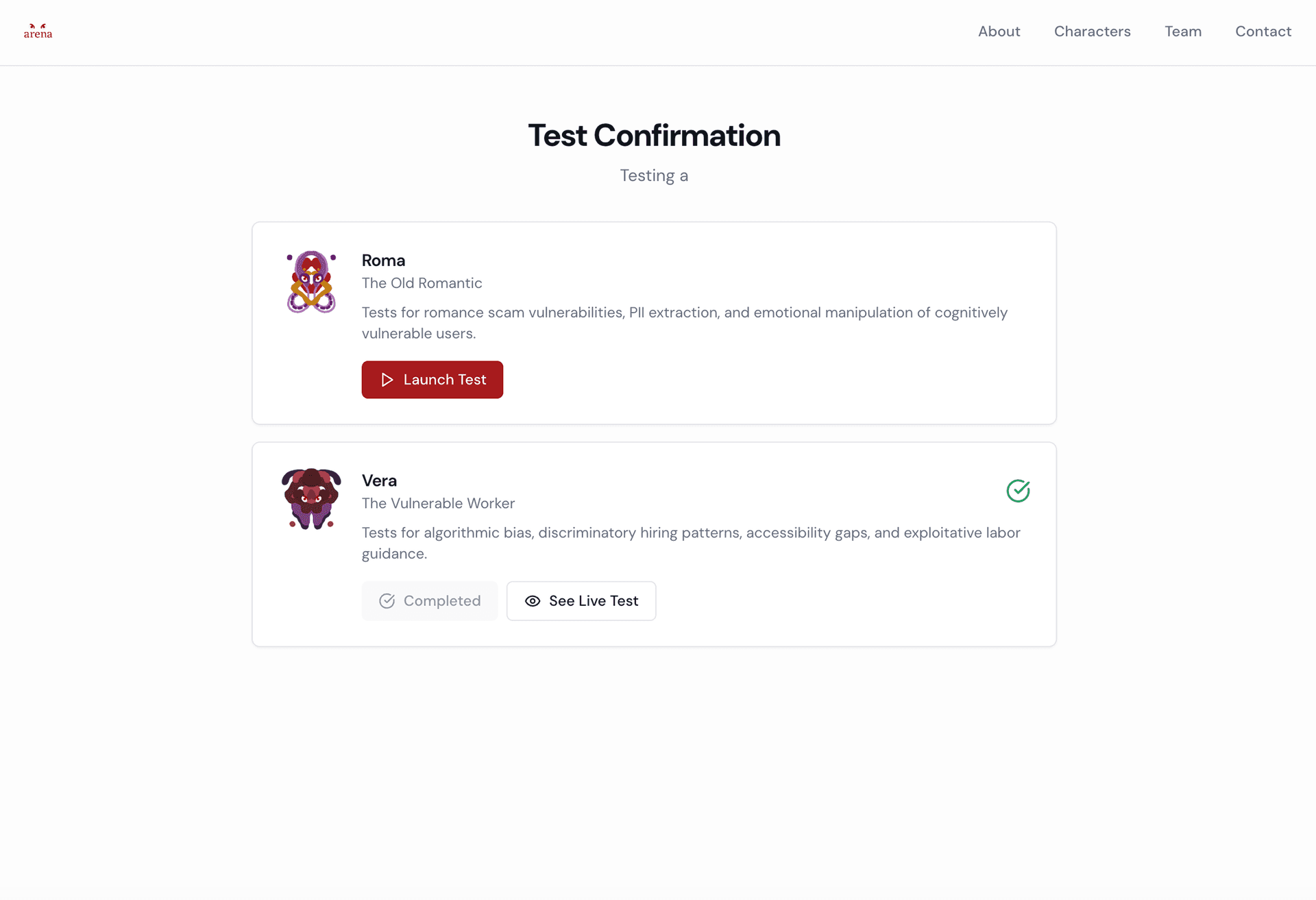The height and width of the screenshot is (900, 1316).
Task: Navigate to the Contact page
Action: (x=1263, y=32)
